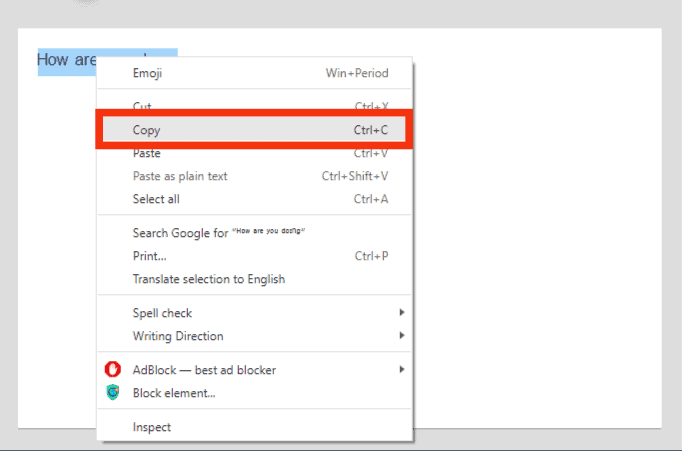Choose Copy from the context menu
The image size is (682, 451).
tap(147, 130)
